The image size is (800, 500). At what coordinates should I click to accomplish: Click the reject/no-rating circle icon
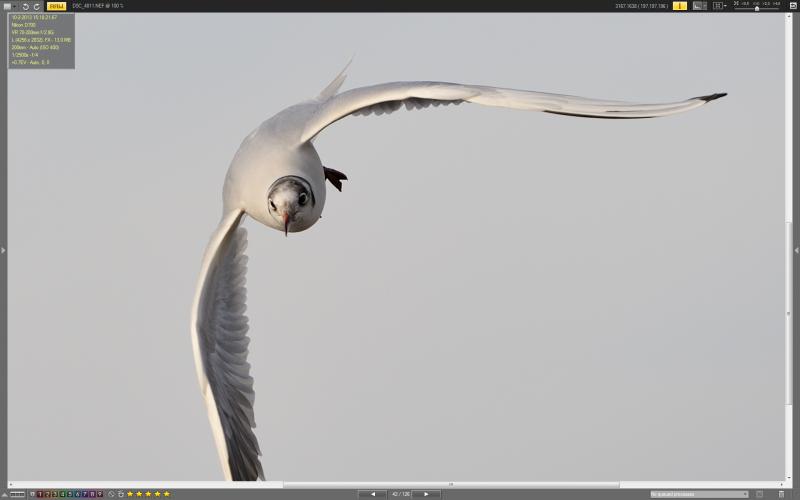point(112,494)
